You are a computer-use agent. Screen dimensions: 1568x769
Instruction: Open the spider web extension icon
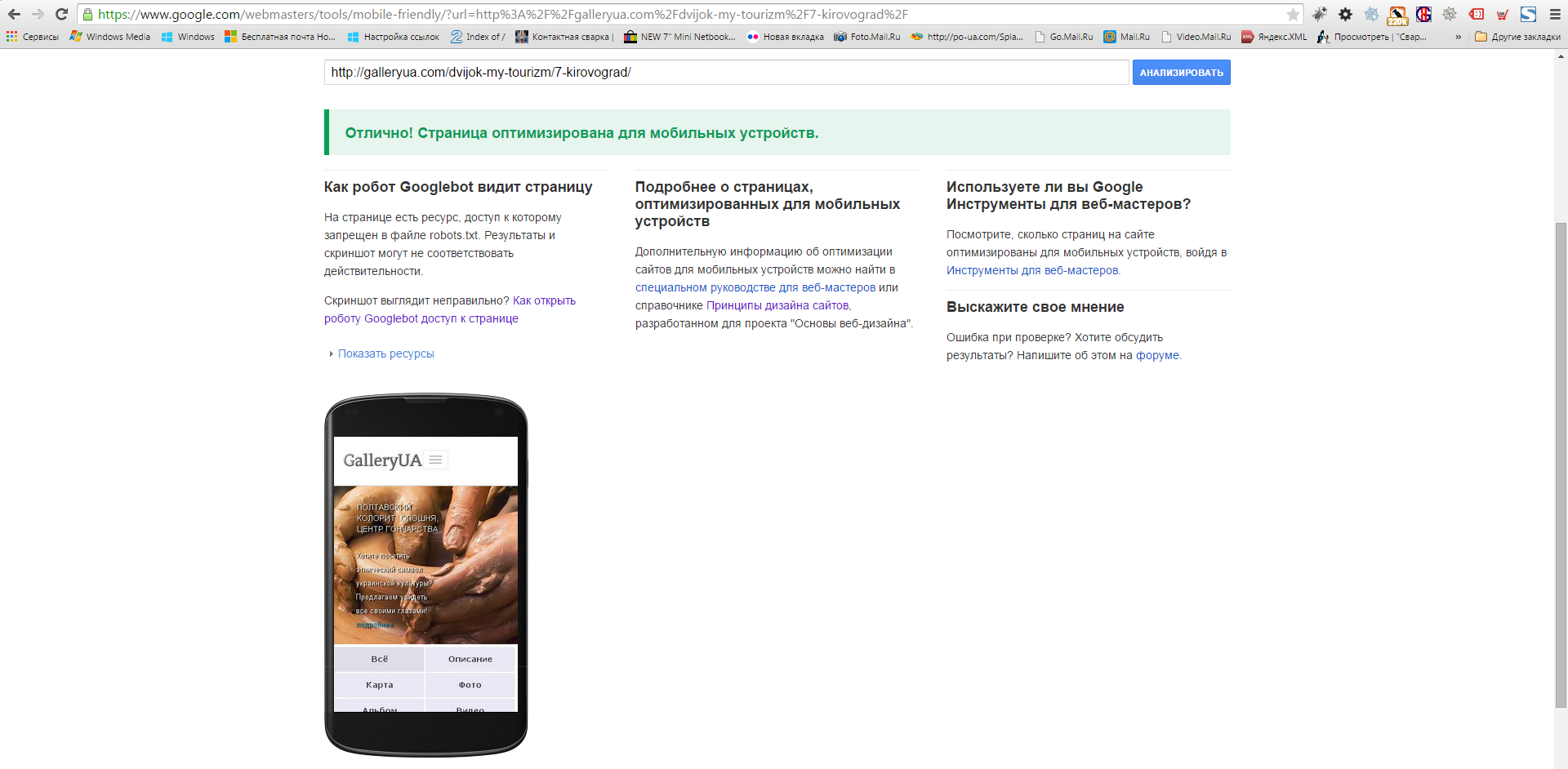point(1372,14)
